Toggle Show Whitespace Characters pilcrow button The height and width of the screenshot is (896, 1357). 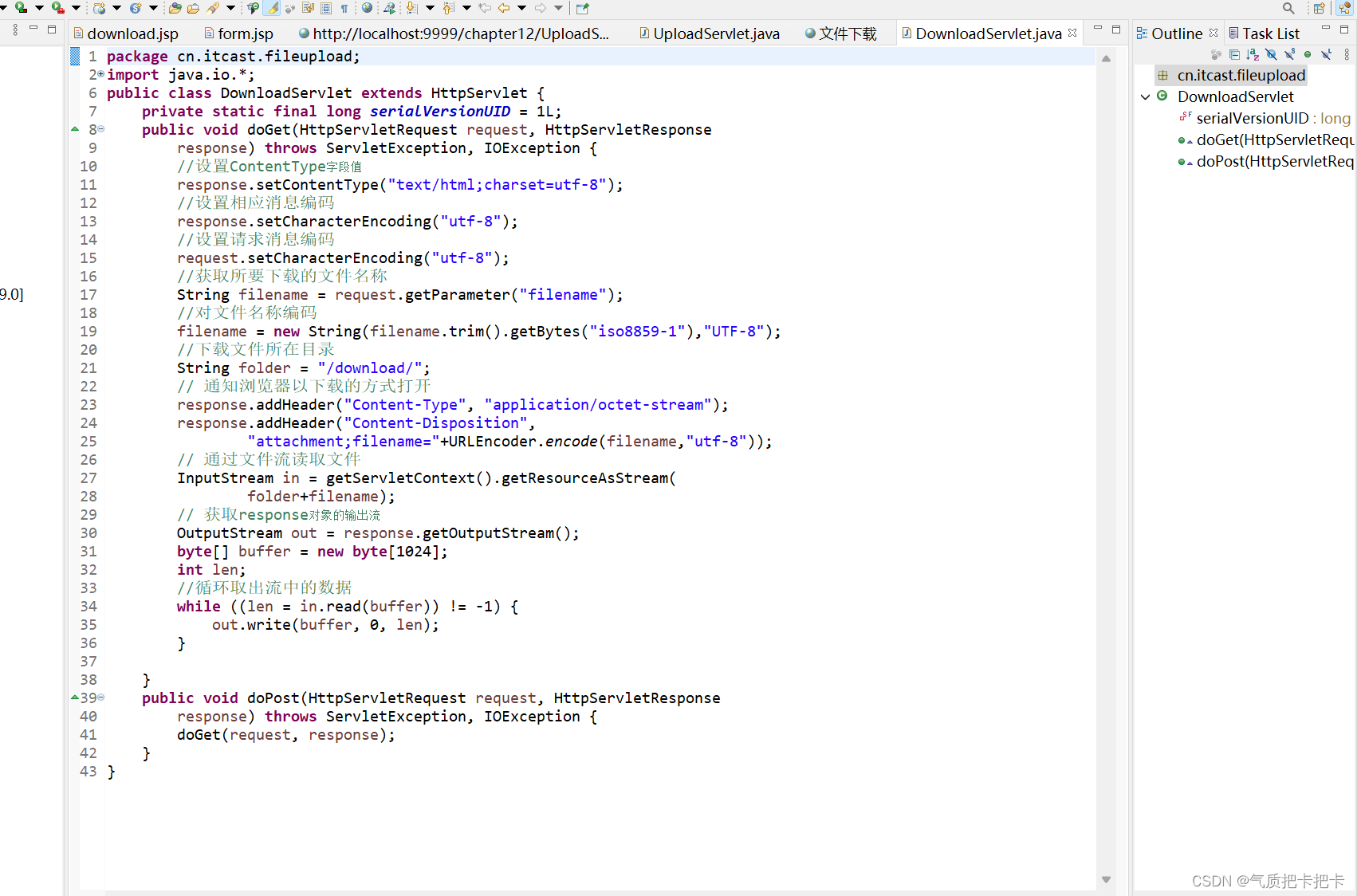[344, 9]
